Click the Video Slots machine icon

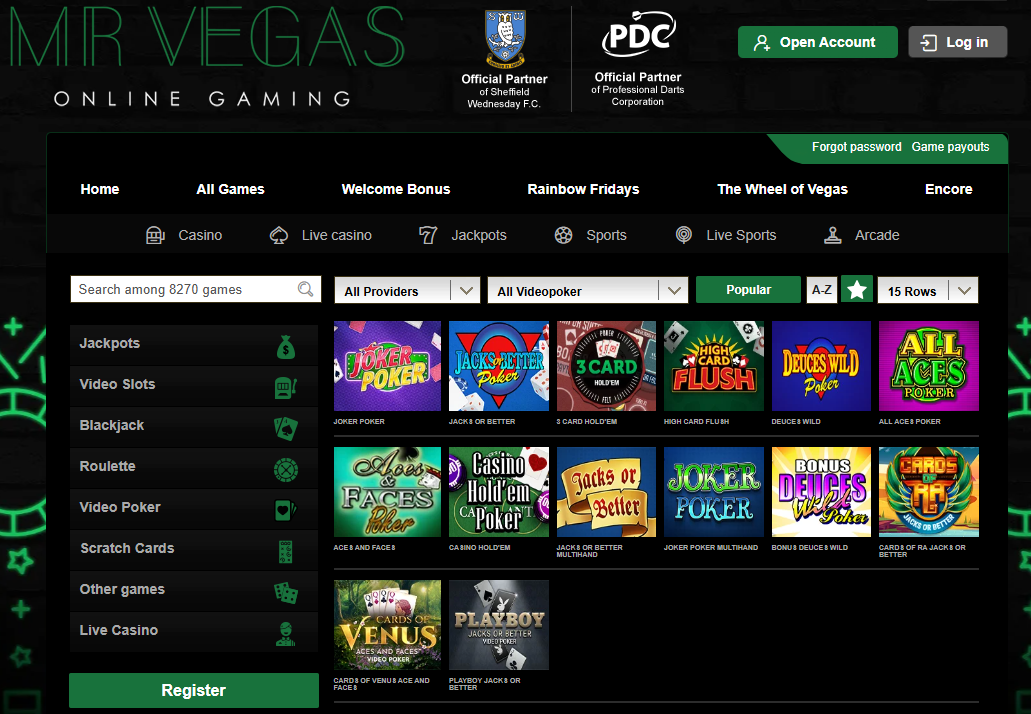pos(285,388)
